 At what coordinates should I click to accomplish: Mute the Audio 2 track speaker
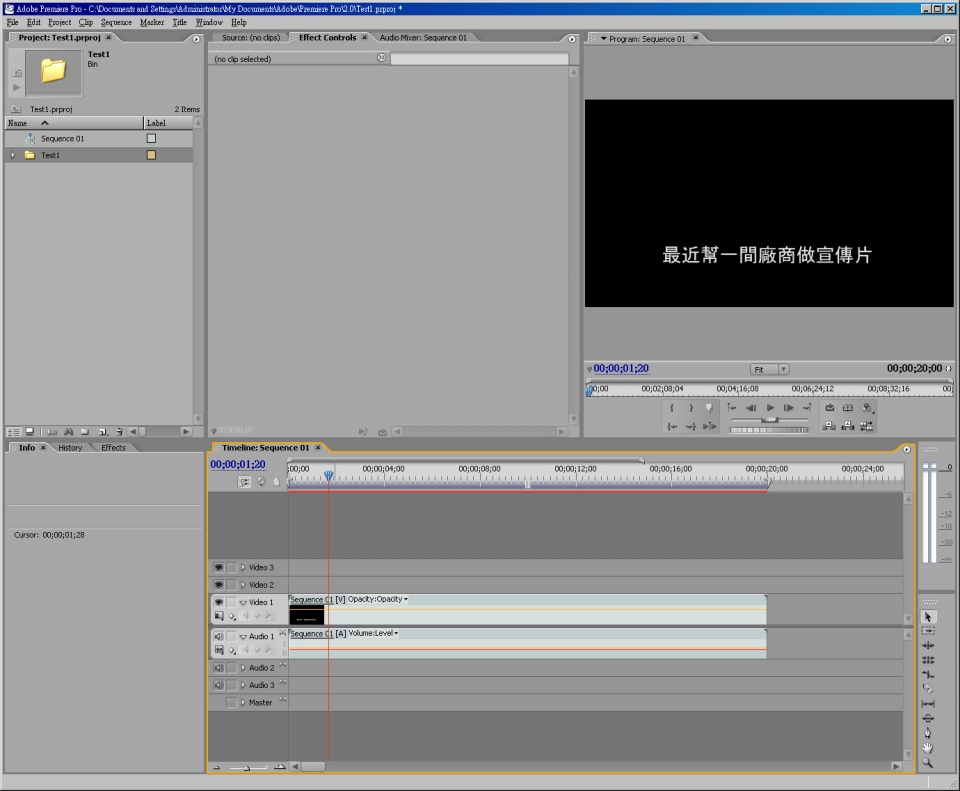pos(218,668)
